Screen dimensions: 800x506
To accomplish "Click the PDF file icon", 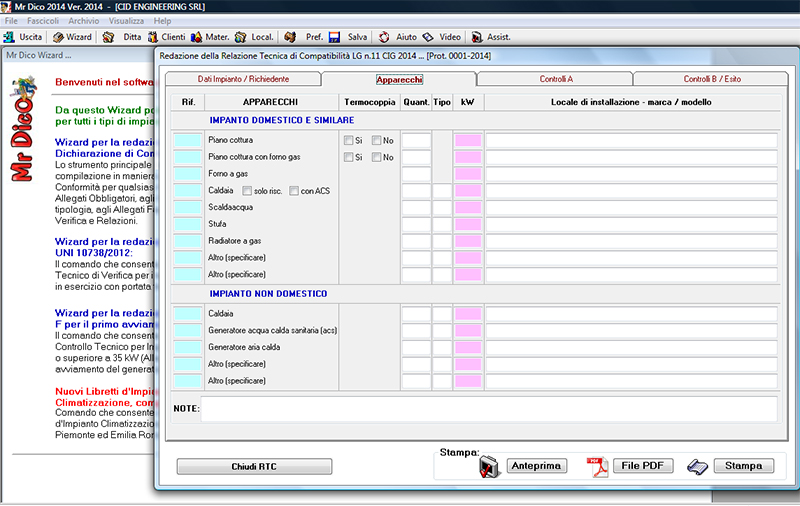I will [x=598, y=466].
